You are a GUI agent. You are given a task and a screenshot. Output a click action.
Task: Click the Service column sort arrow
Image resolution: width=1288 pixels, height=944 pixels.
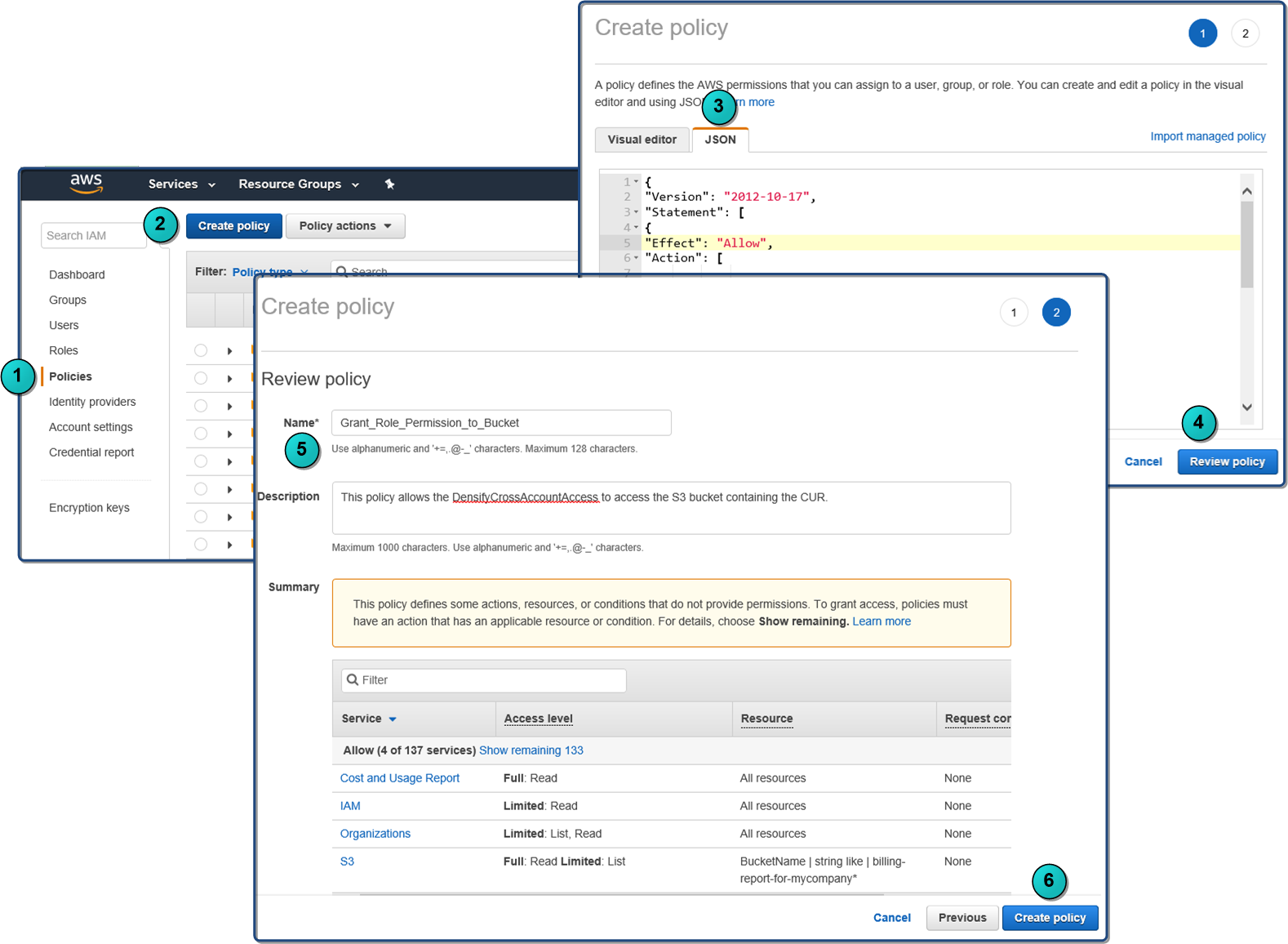[x=393, y=719]
